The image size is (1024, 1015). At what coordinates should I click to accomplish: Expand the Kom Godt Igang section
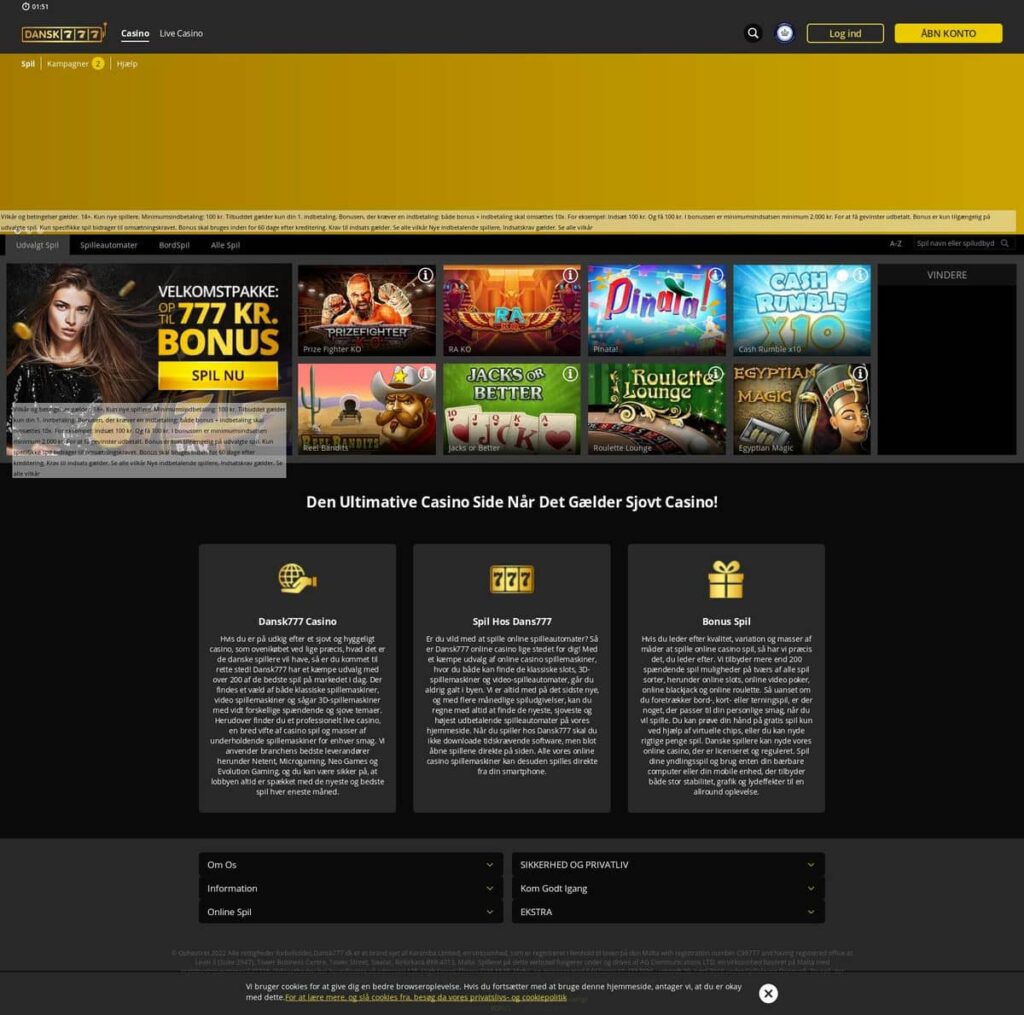click(x=668, y=888)
